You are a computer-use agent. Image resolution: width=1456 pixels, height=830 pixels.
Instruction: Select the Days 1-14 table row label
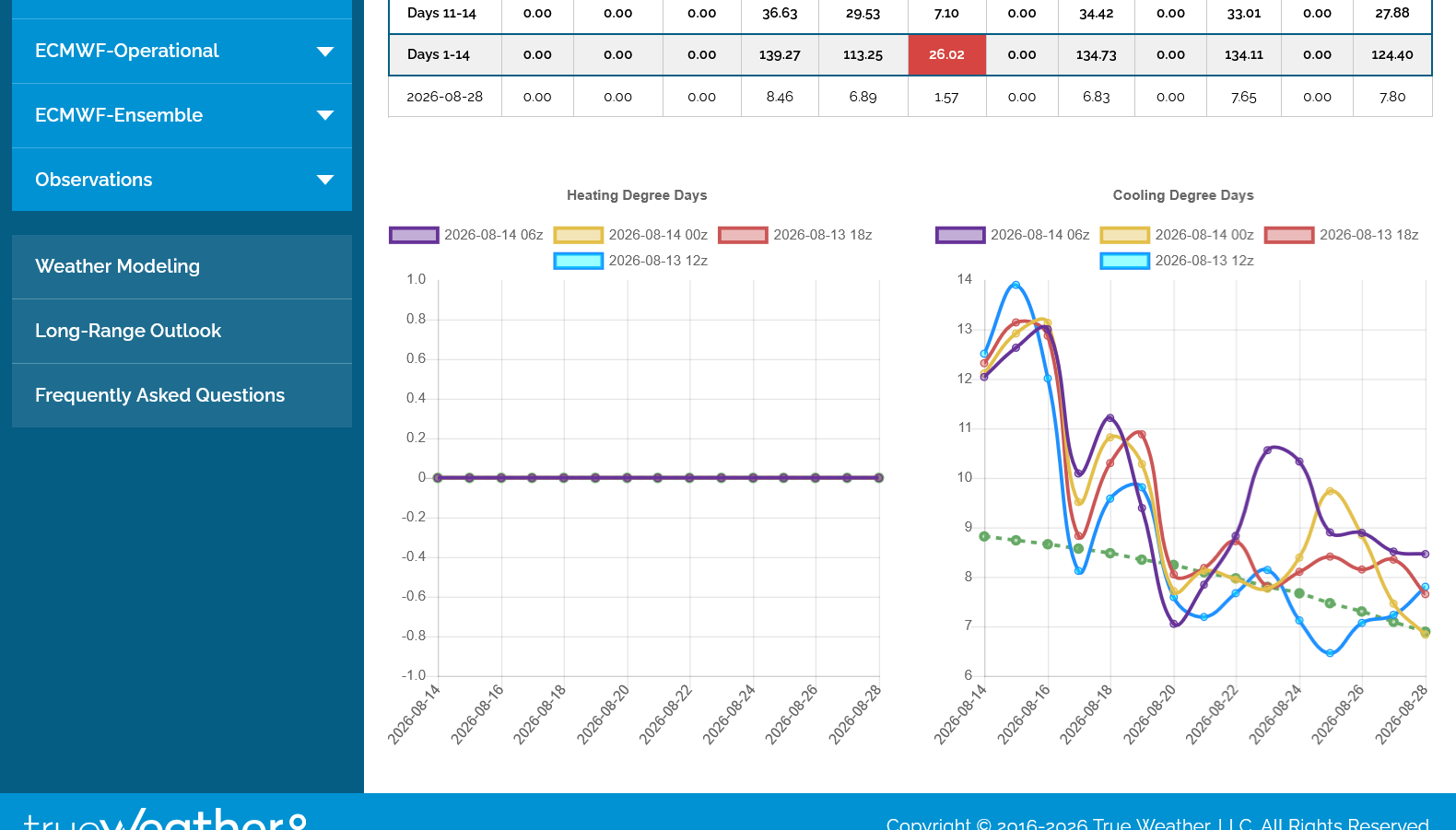439,55
